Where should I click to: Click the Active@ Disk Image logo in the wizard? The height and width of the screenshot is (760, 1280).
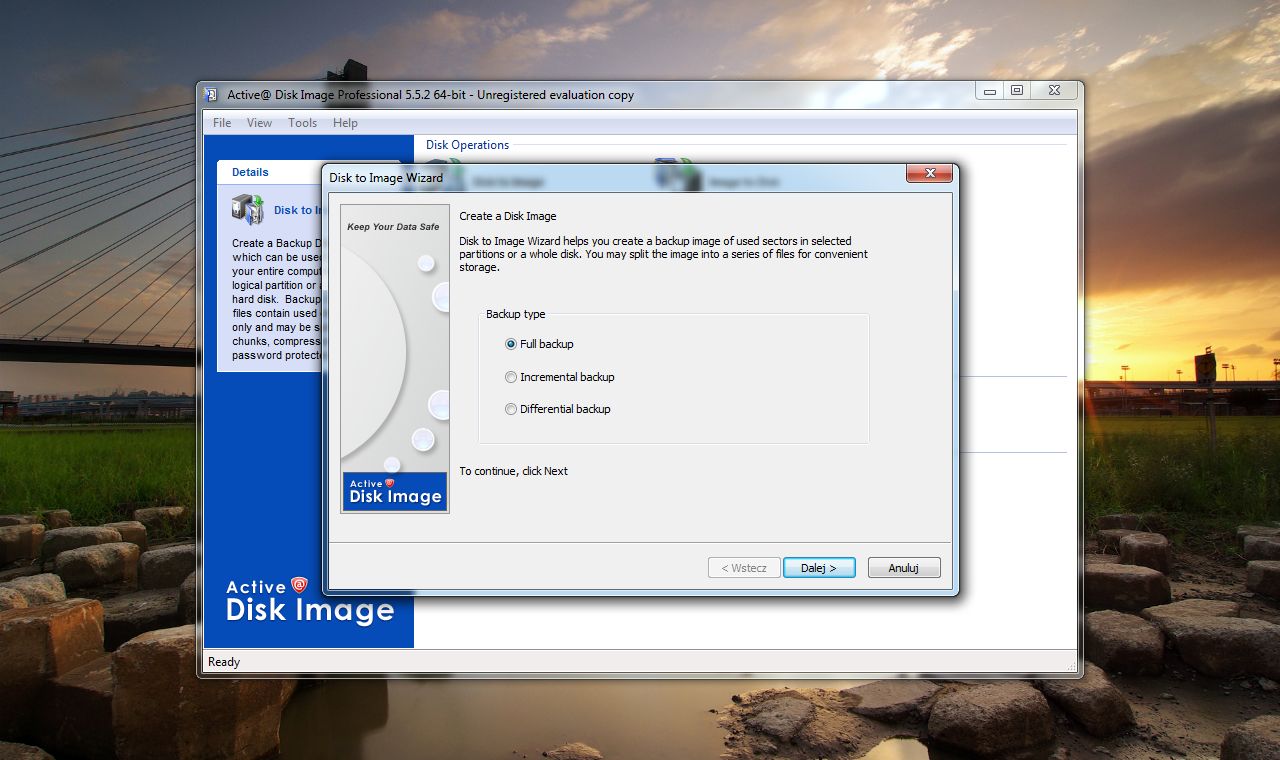tap(395, 491)
